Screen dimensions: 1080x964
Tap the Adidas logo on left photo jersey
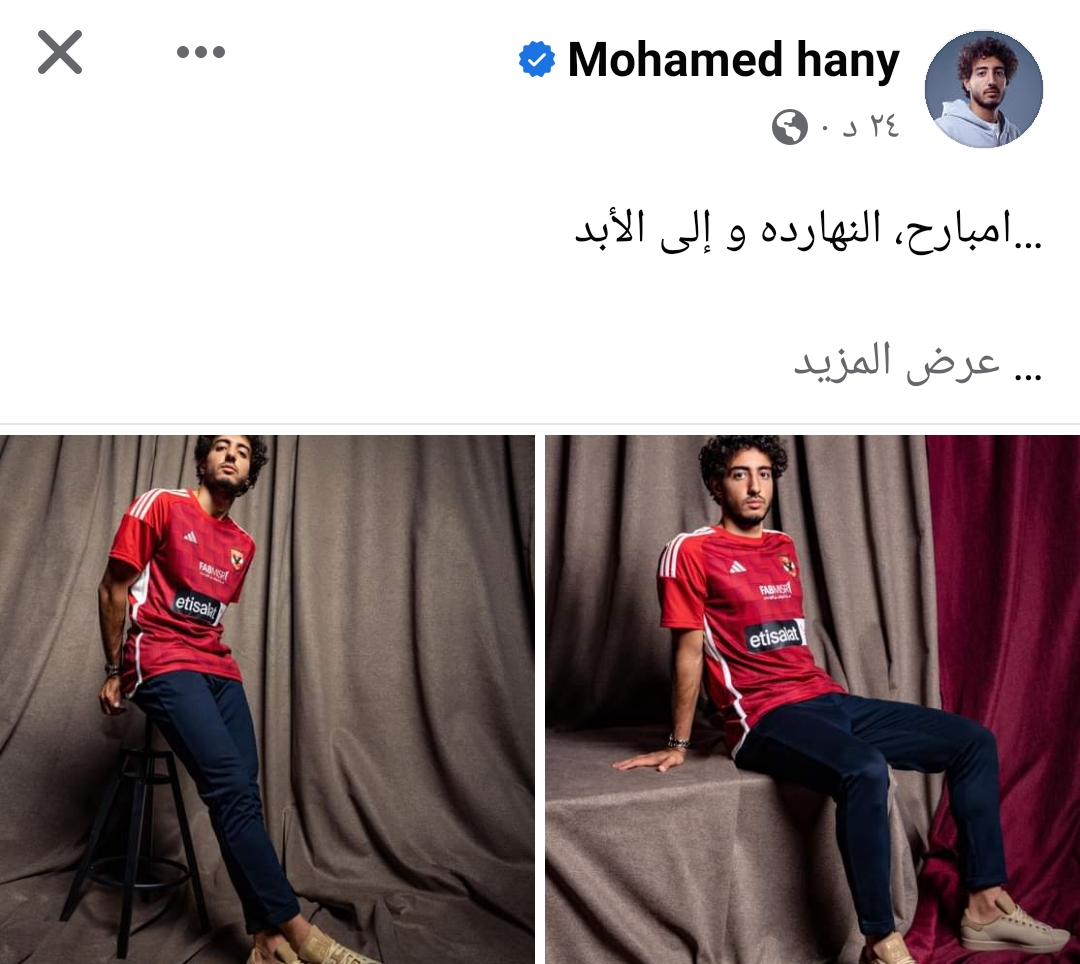pyautogui.click(x=189, y=537)
